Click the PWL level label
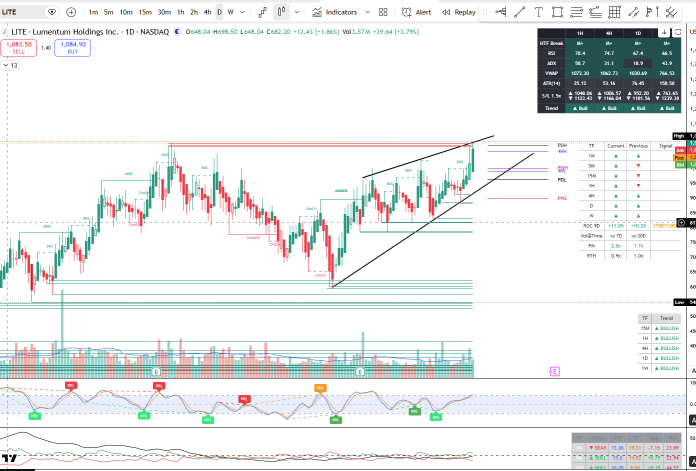The width and height of the screenshot is (696, 471). click(x=562, y=198)
